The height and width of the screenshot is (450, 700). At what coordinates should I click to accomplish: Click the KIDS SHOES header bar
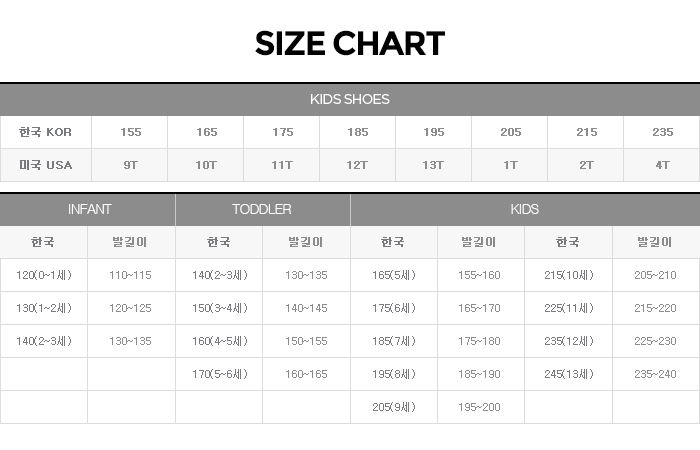350,99
